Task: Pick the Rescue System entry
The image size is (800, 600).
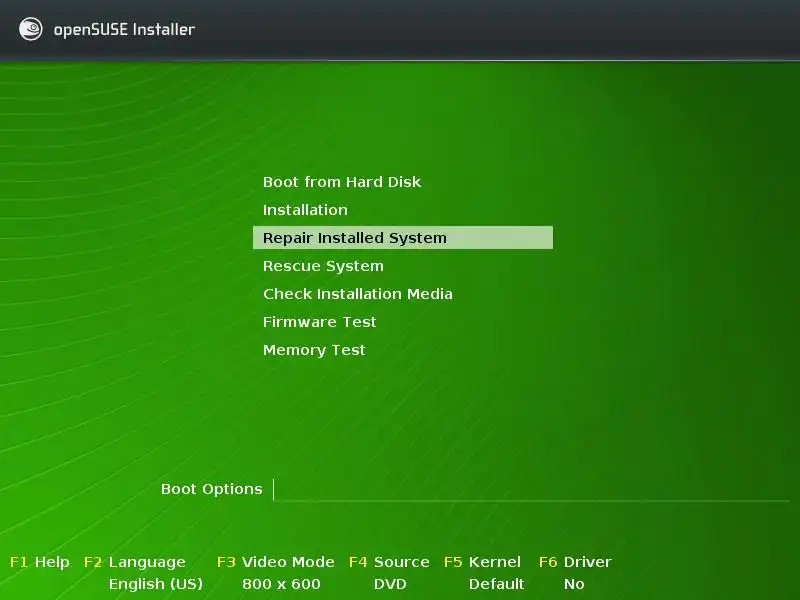Action: [x=323, y=266]
